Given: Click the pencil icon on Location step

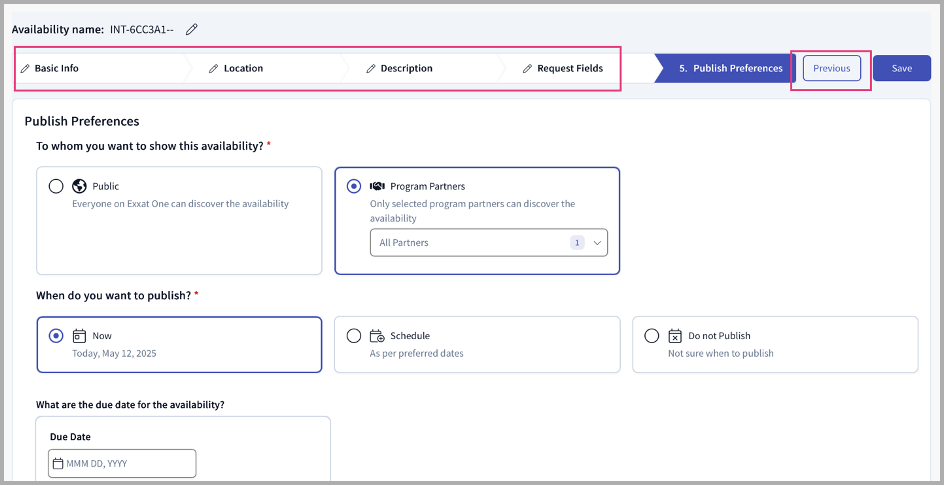Looking at the screenshot, I should [213, 69].
